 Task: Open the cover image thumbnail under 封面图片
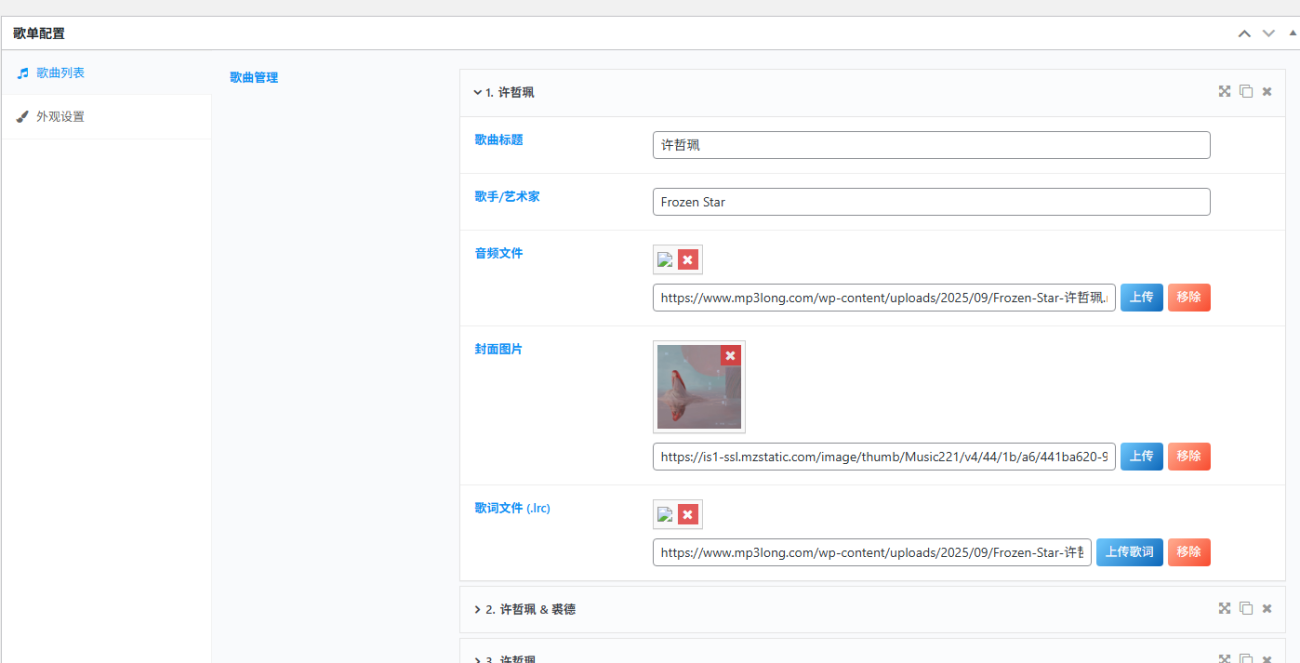[699, 387]
